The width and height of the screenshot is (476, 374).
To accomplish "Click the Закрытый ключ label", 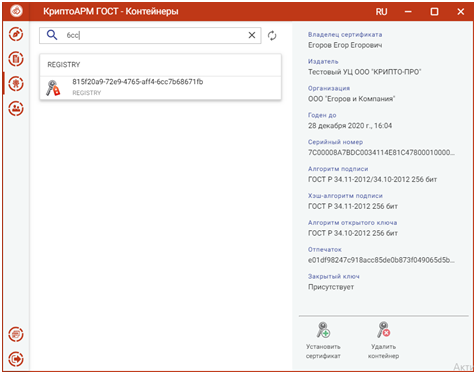I will (334, 276).
